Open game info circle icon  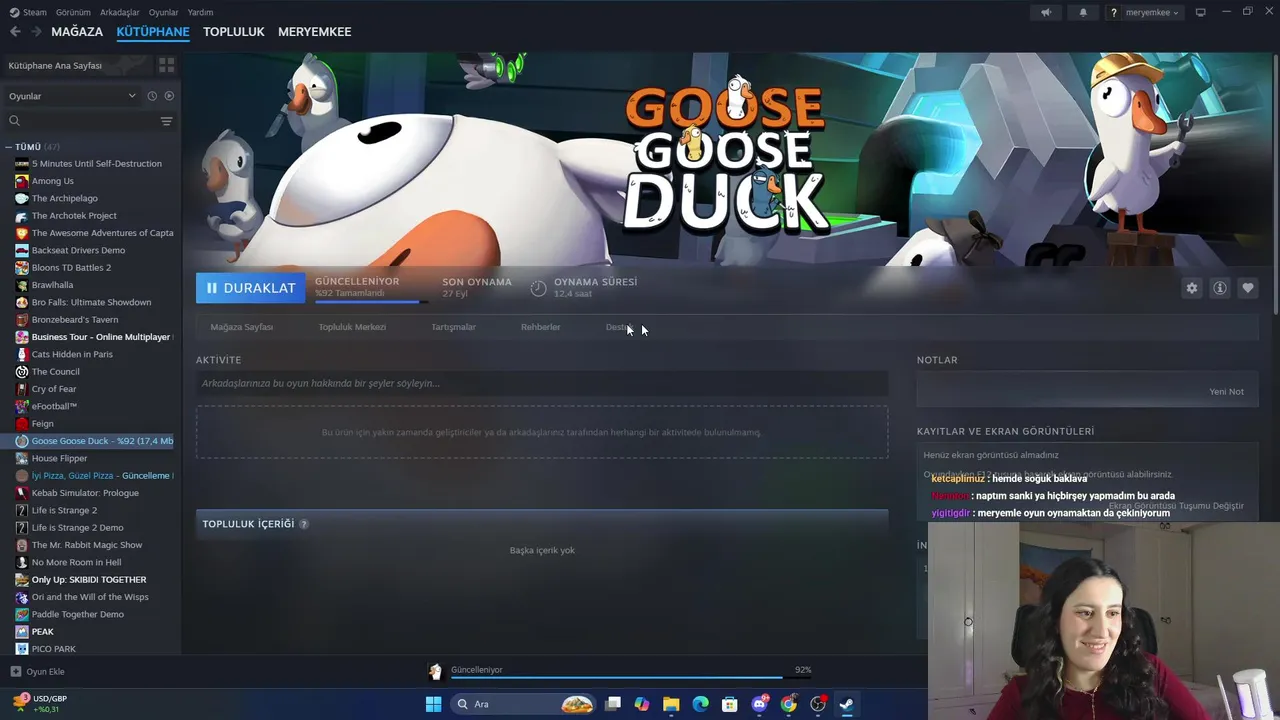1220,288
